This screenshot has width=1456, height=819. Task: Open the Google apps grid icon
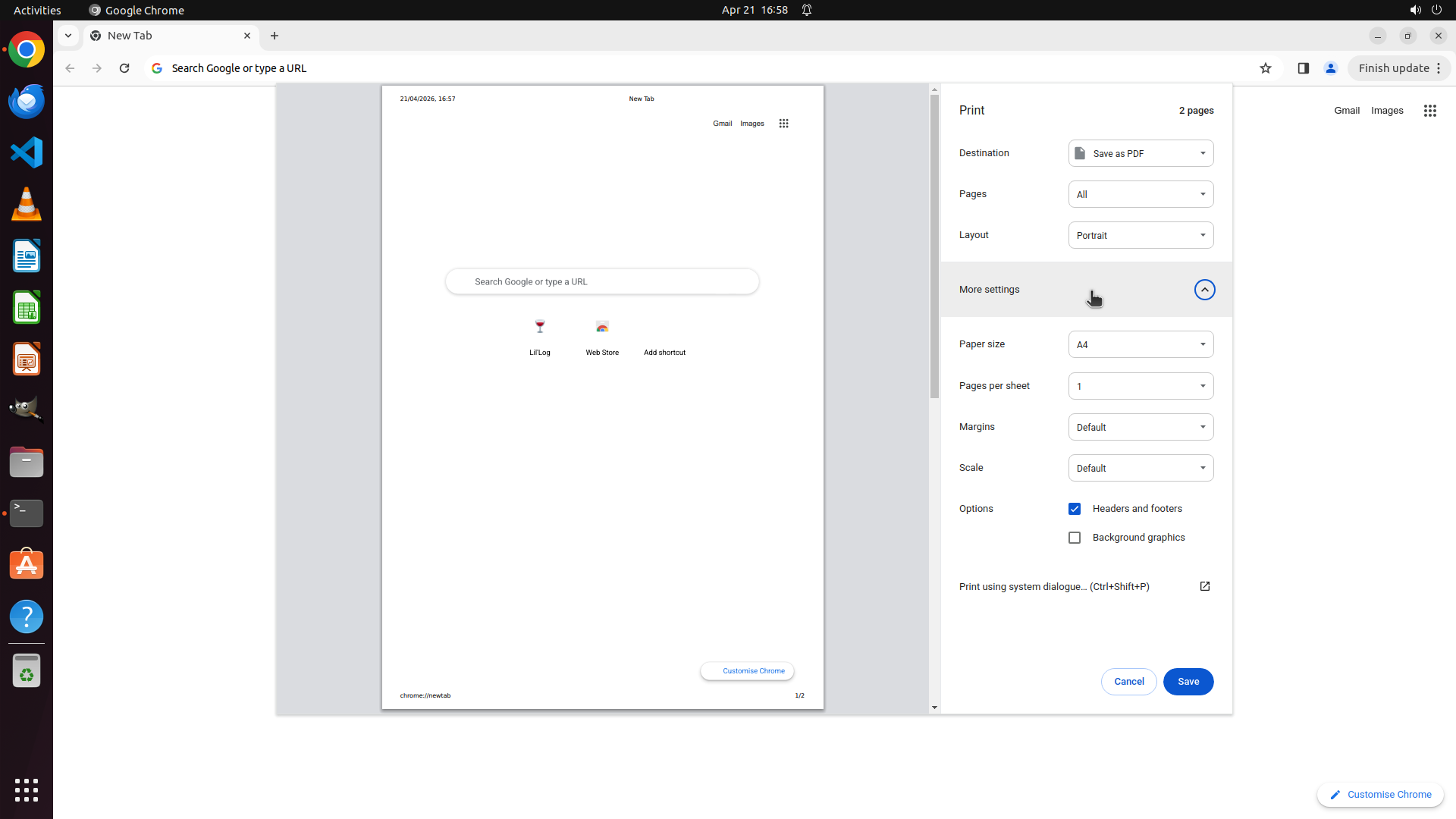pyautogui.click(x=1429, y=111)
